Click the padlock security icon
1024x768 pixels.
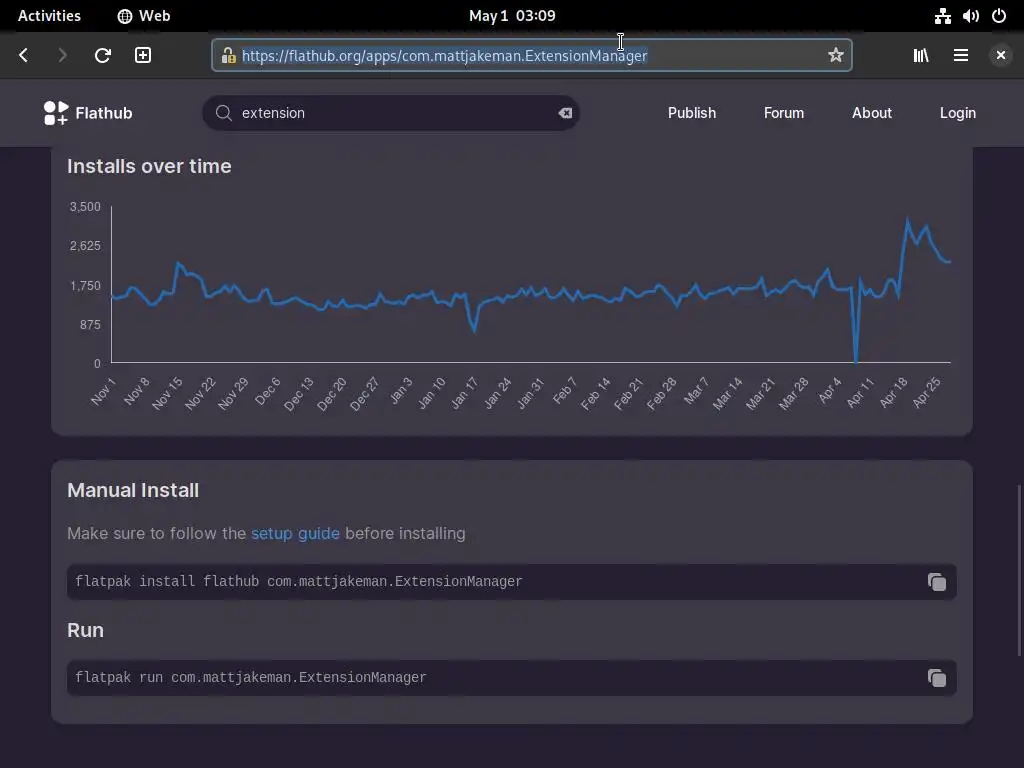point(228,56)
